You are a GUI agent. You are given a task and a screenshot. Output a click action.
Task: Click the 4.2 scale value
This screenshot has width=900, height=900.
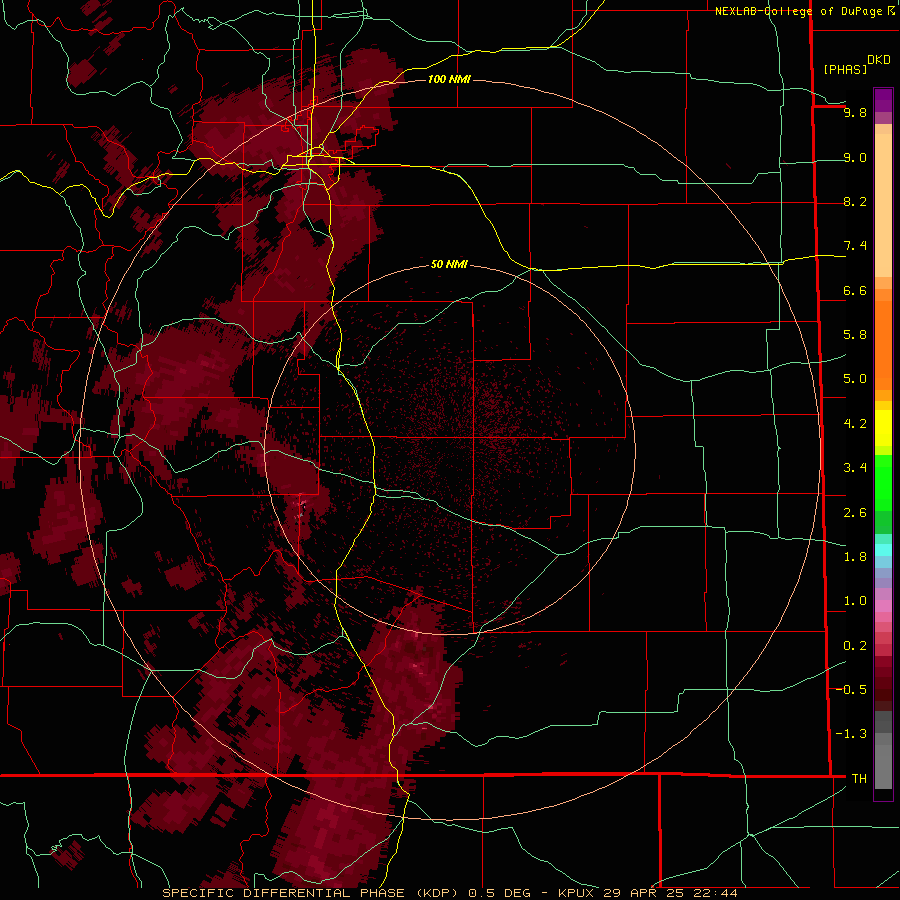[x=855, y=424]
